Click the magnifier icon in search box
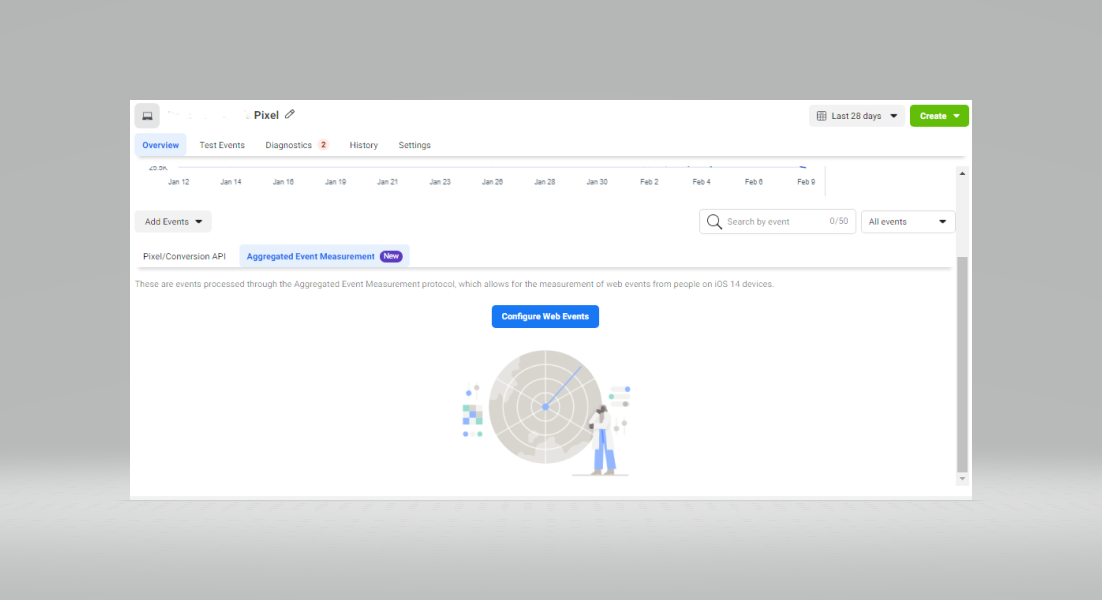The height and width of the screenshot is (600, 1102). pos(714,222)
